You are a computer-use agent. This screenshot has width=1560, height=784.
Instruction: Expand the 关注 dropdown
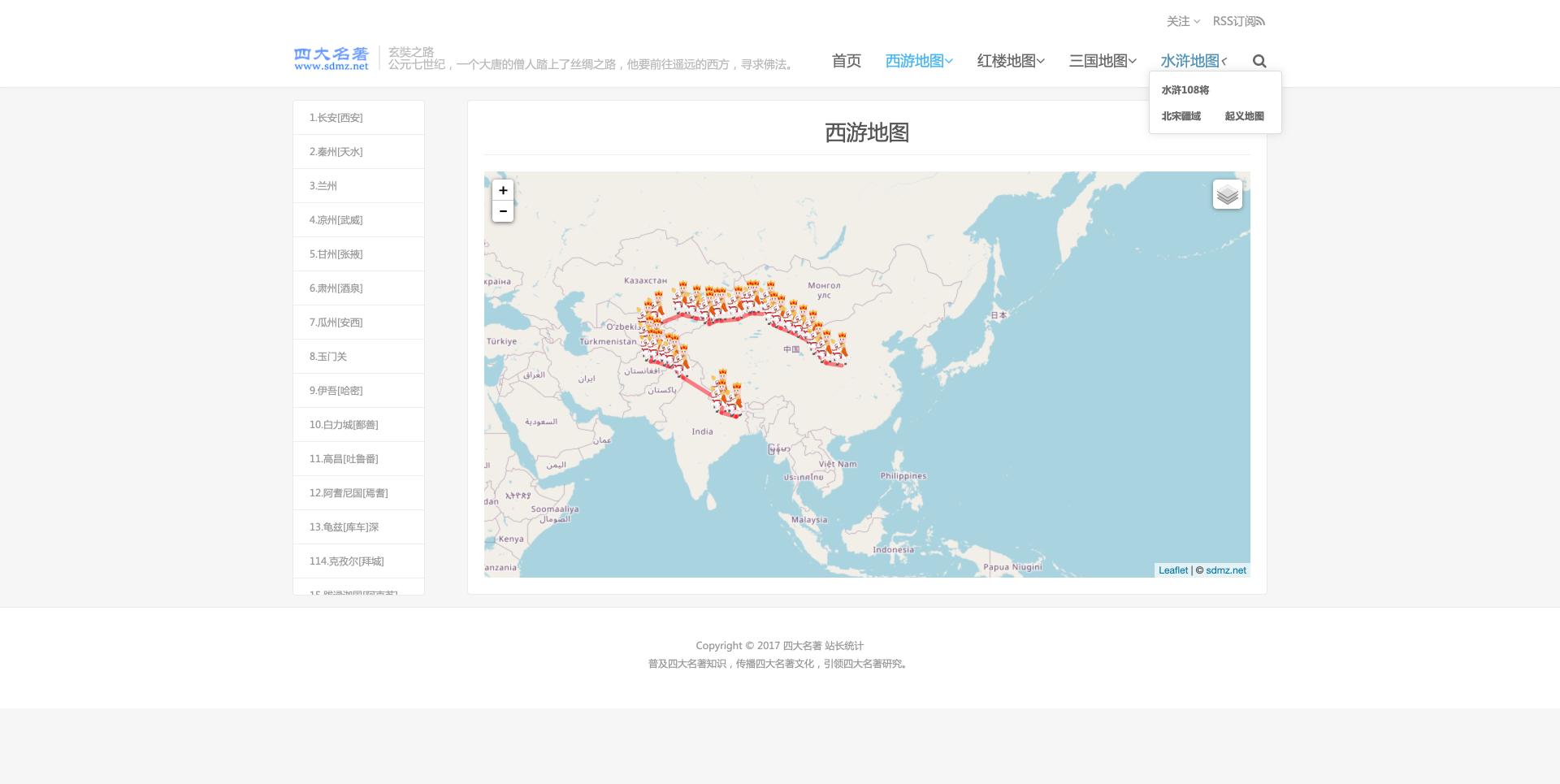coord(1183,21)
